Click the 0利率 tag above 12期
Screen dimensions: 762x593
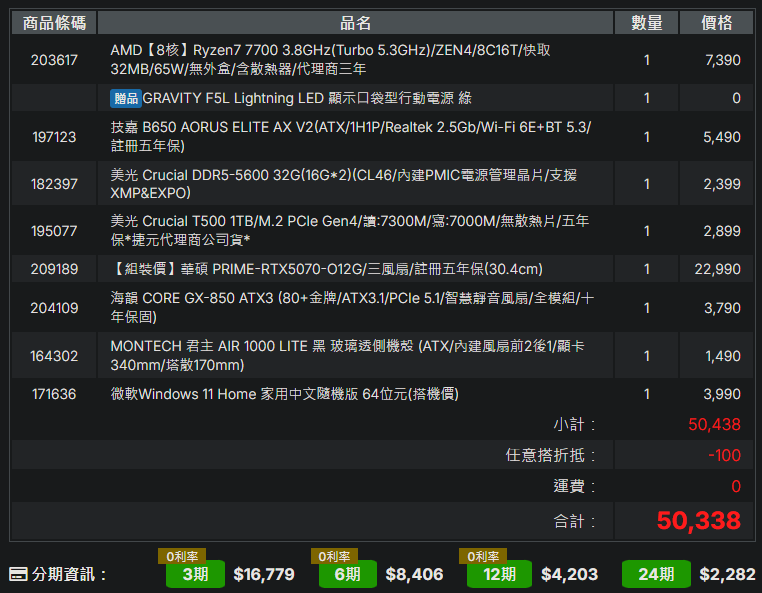[x=483, y=556]
